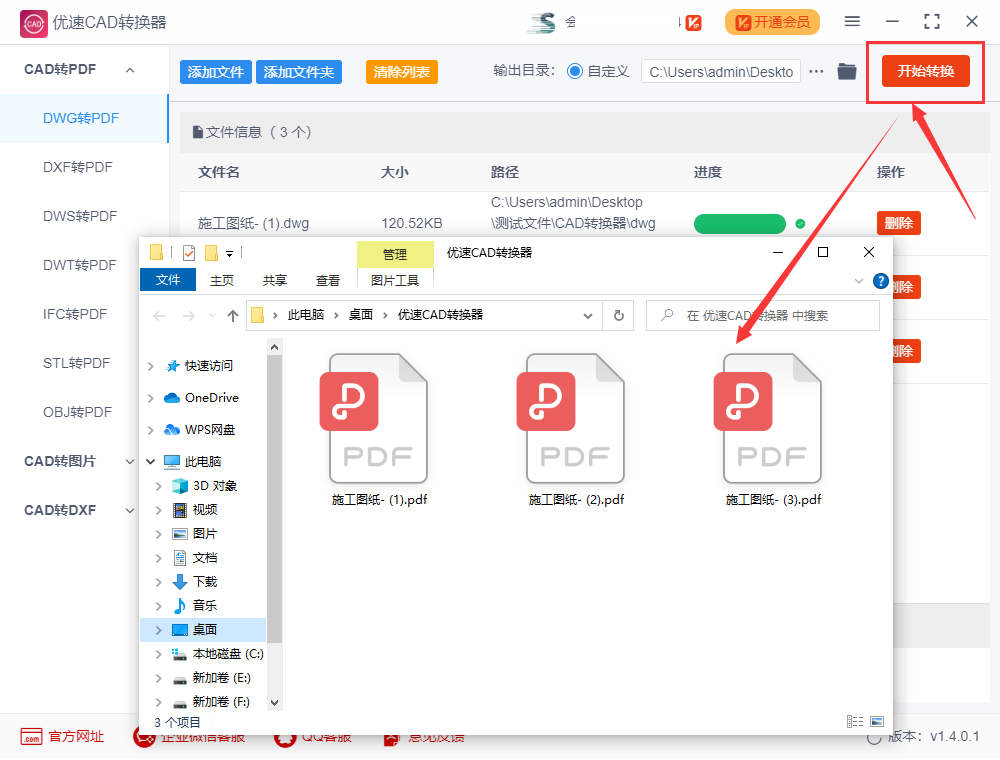The width and height of the screenshot is (1000, 760).
Task: Select the 自定义 output directory radio button
Action: pos(575,71)
